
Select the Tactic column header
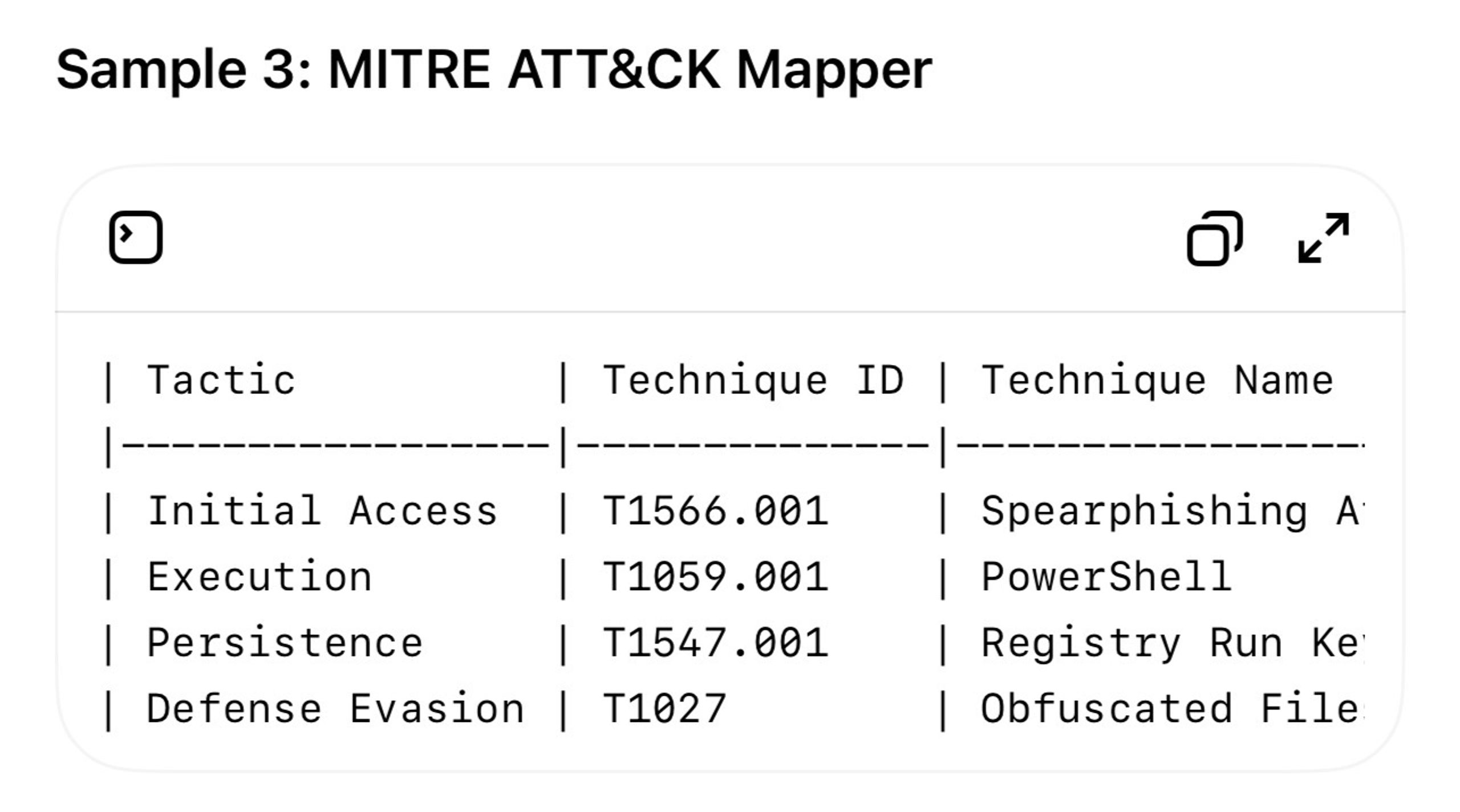click(x=221, y=380)
